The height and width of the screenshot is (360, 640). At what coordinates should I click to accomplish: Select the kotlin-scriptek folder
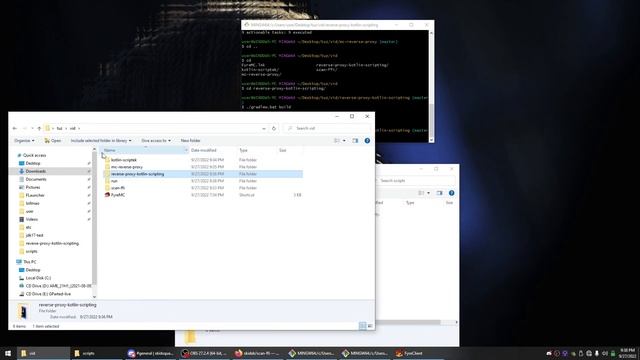(124, 160)
